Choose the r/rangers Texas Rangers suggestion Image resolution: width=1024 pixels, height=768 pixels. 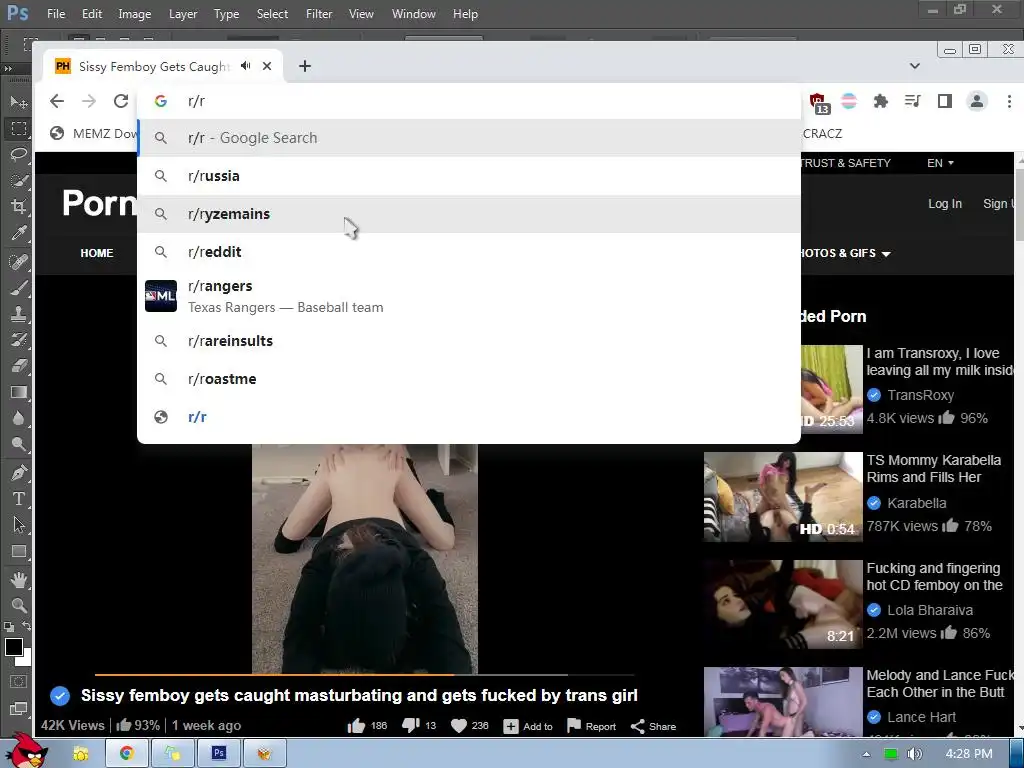click(469, 296)
